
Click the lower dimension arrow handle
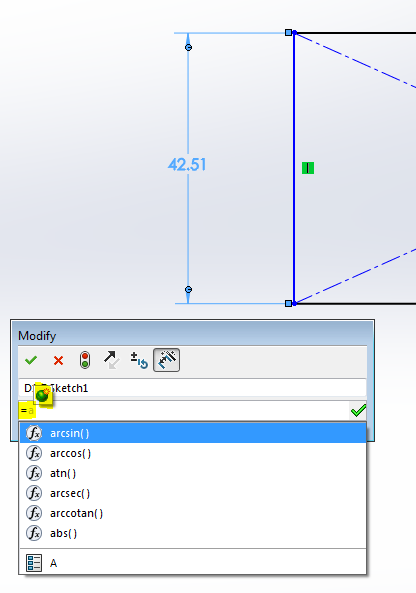(188, 290)
